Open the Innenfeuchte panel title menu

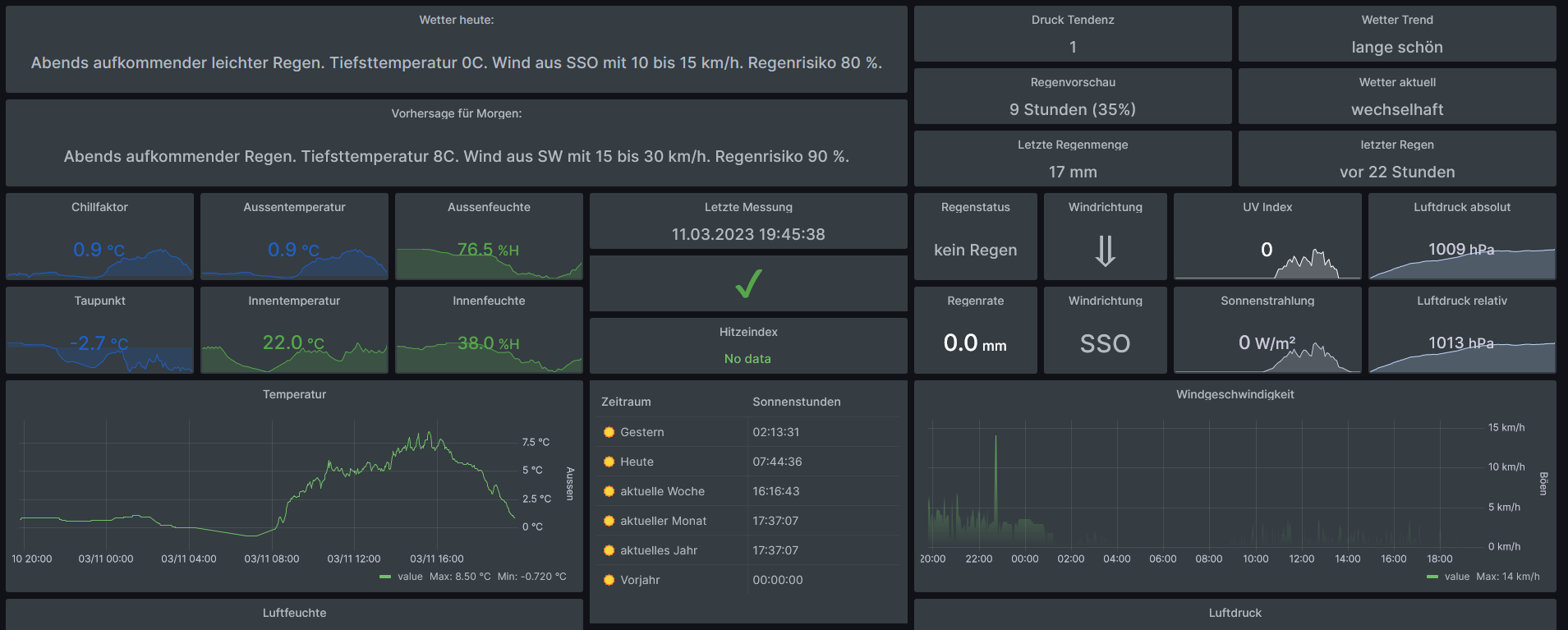pos(489,301)
